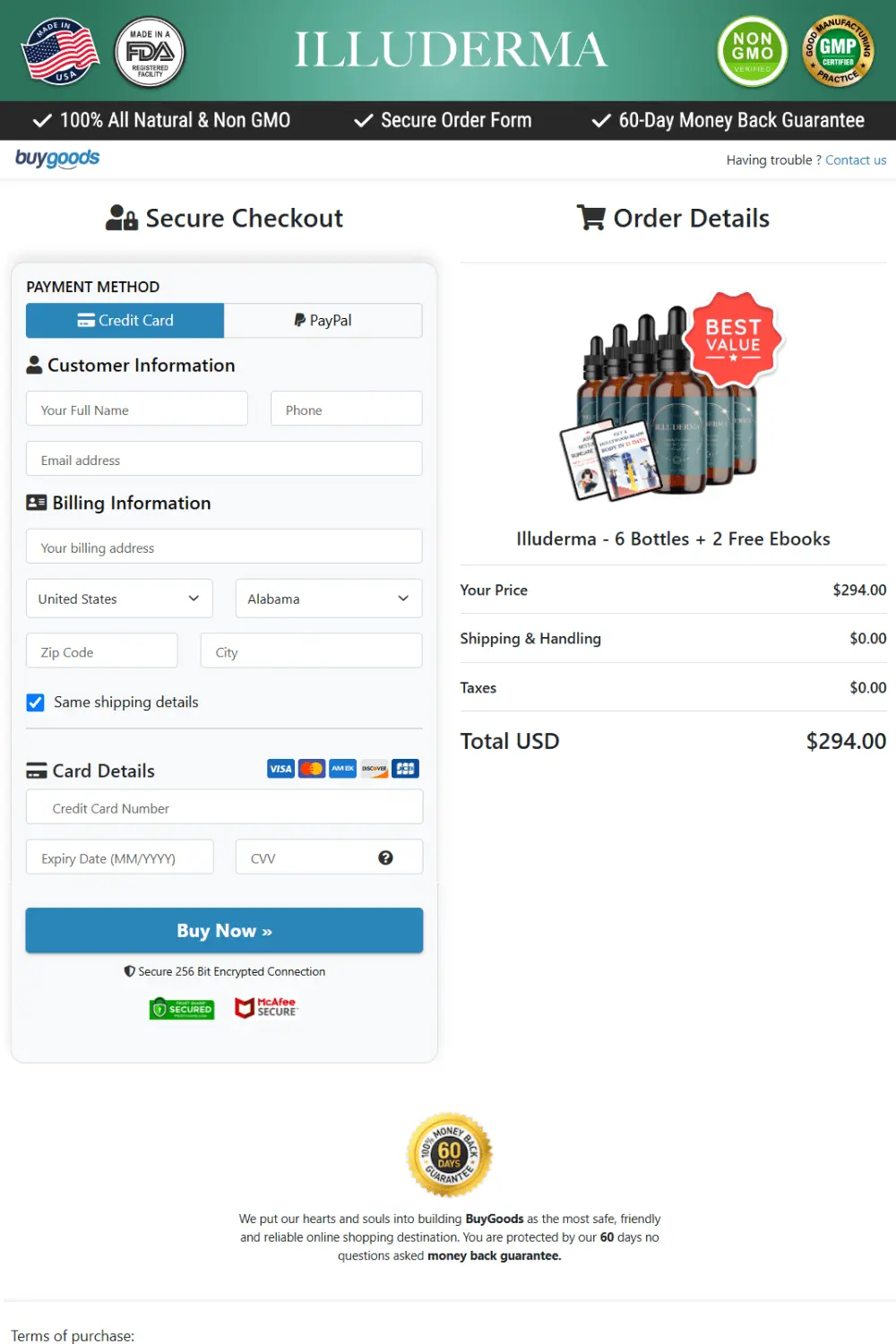Click the PayPal logo icon
The image size is (896, 1344).
pos(299,320)
